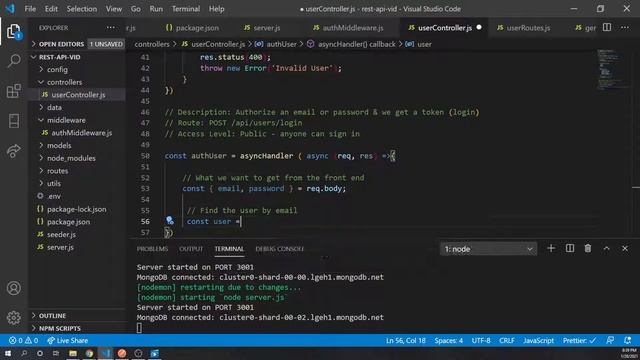Show the Debug Console panel tab
Screen dimensions: 640x360
pyautogui.click(x=280, y=249)
